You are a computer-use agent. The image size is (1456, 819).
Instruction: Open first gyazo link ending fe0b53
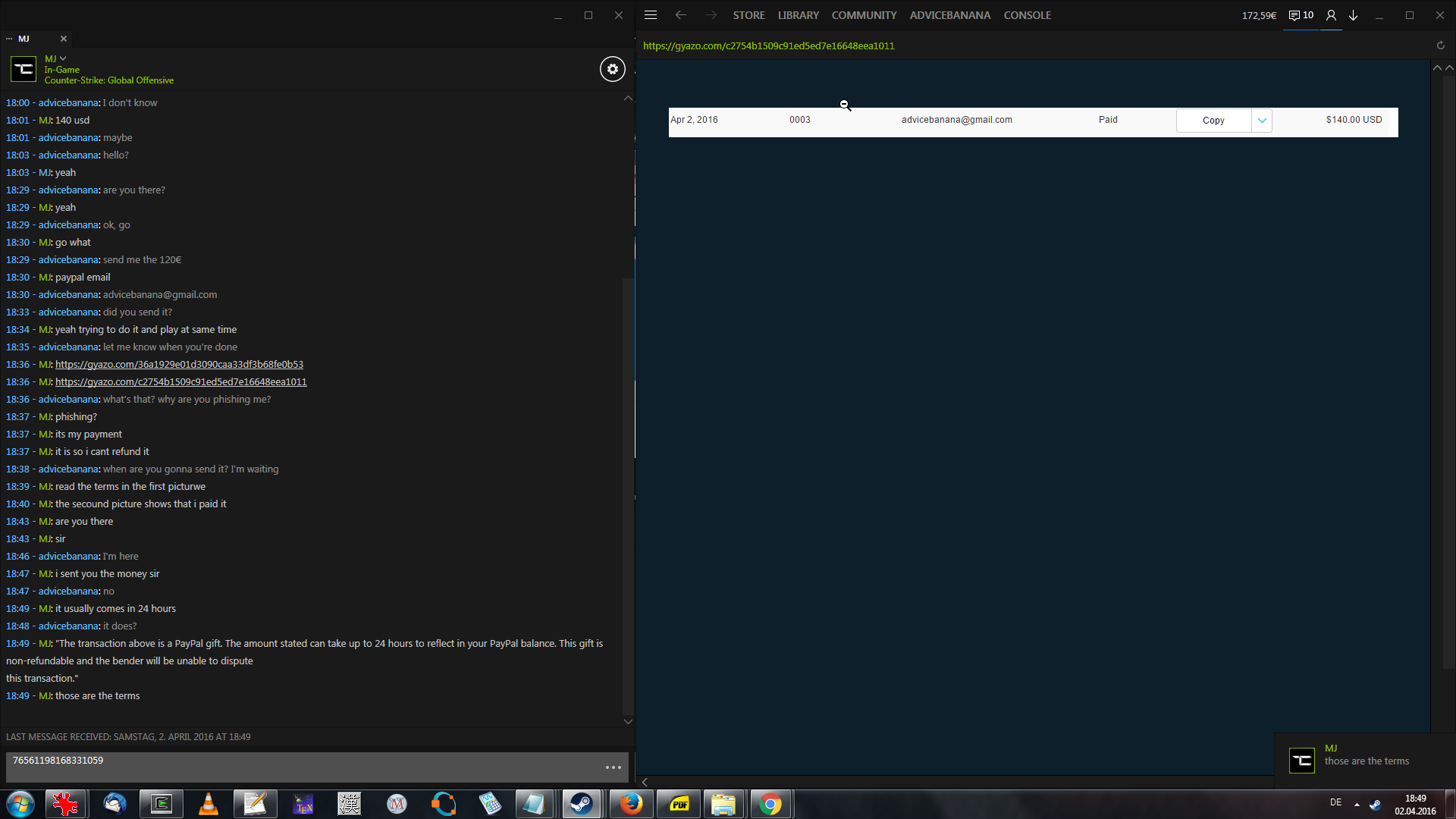tap(179, 365)
